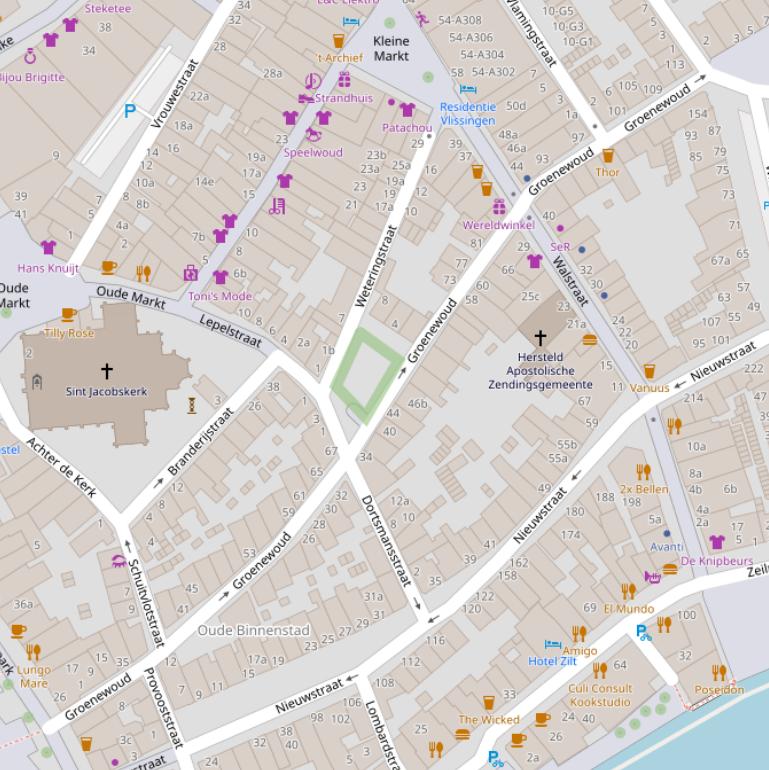Click the parking icon beside Vrouwestraat

(129, 112)
